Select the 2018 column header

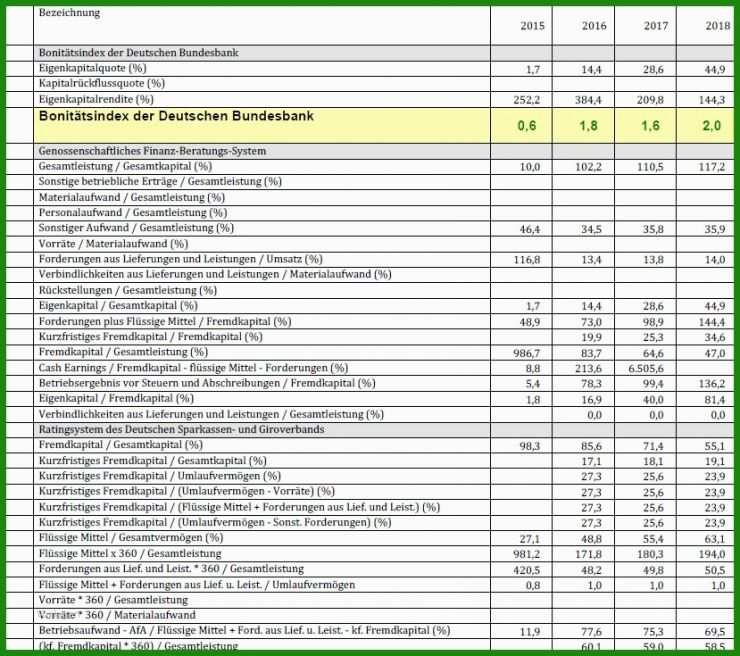pyautogui.click(x=718, y=26)
